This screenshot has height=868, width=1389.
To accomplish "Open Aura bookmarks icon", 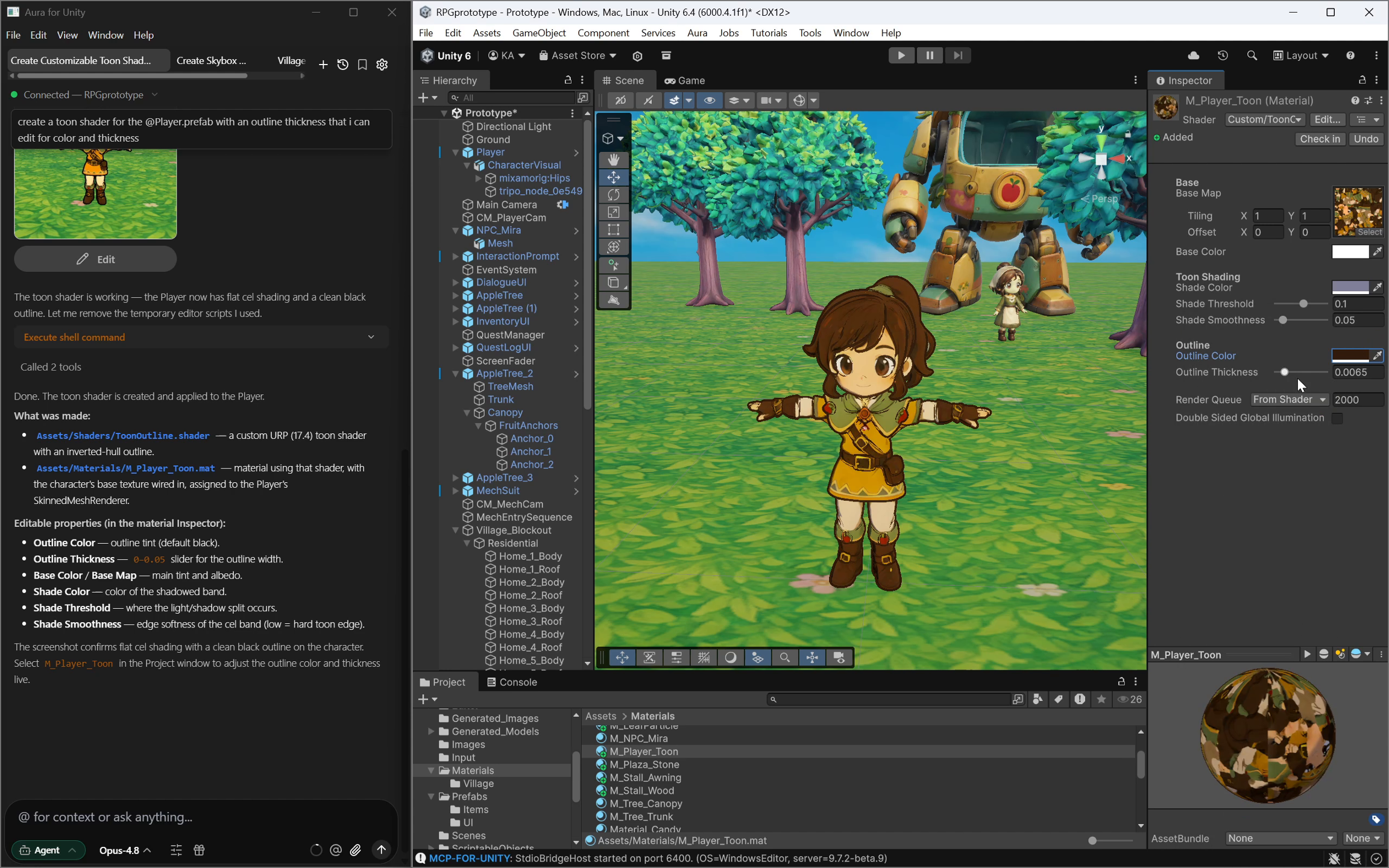I will coord(362,64).
